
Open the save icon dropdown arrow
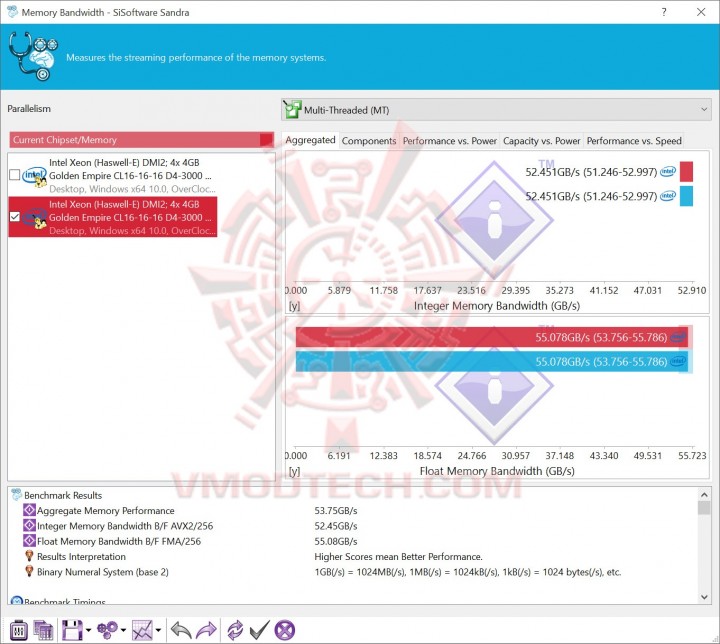[x=88, y=630]
